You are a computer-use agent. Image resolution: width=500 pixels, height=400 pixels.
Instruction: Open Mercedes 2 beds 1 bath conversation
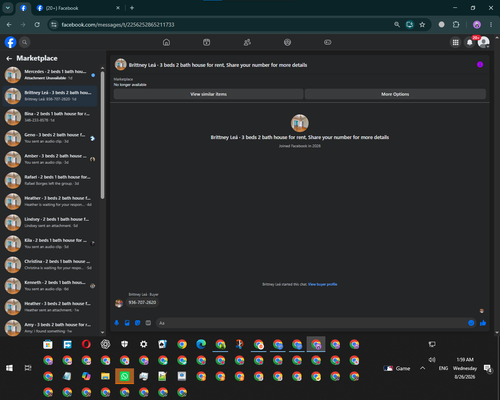50,75
